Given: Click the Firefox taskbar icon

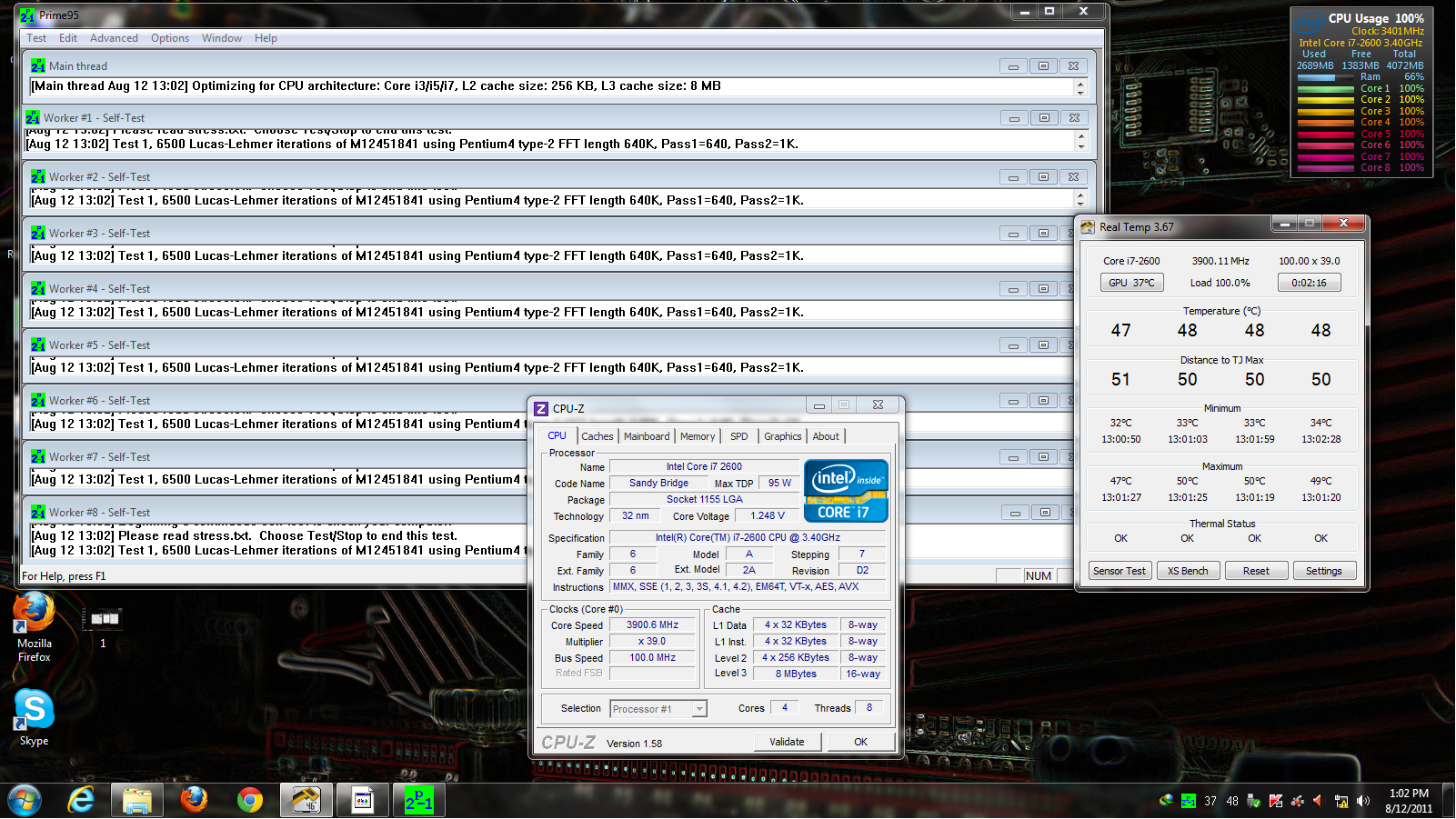Looking at the screenshot, I should tap(194, 801).
